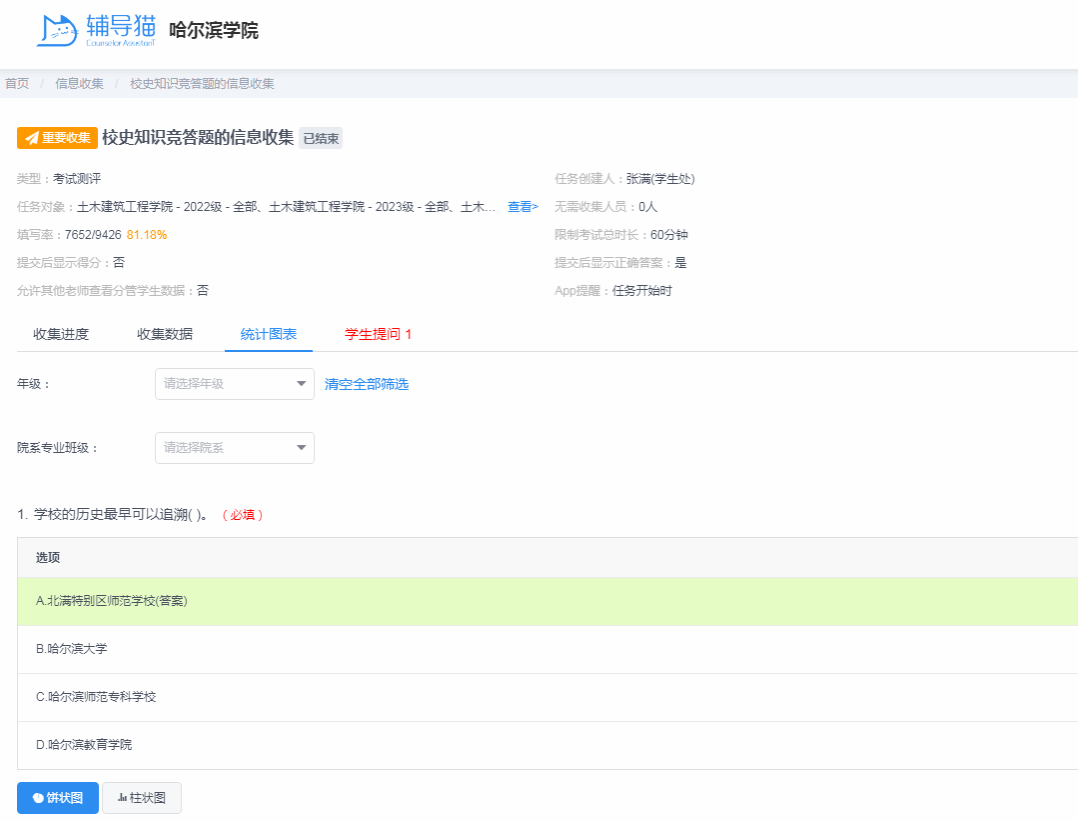Open the 收集进度 tab
Screen dimensions: 1078x821
pos(61,334)
